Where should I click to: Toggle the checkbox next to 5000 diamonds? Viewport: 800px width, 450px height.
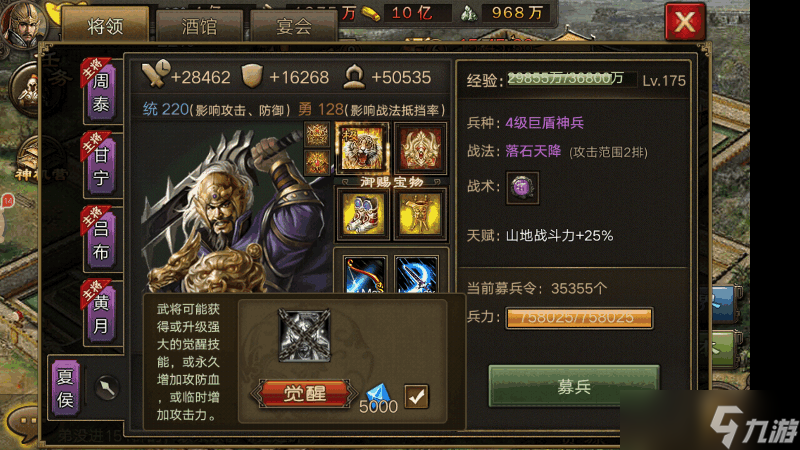(416, 396)
